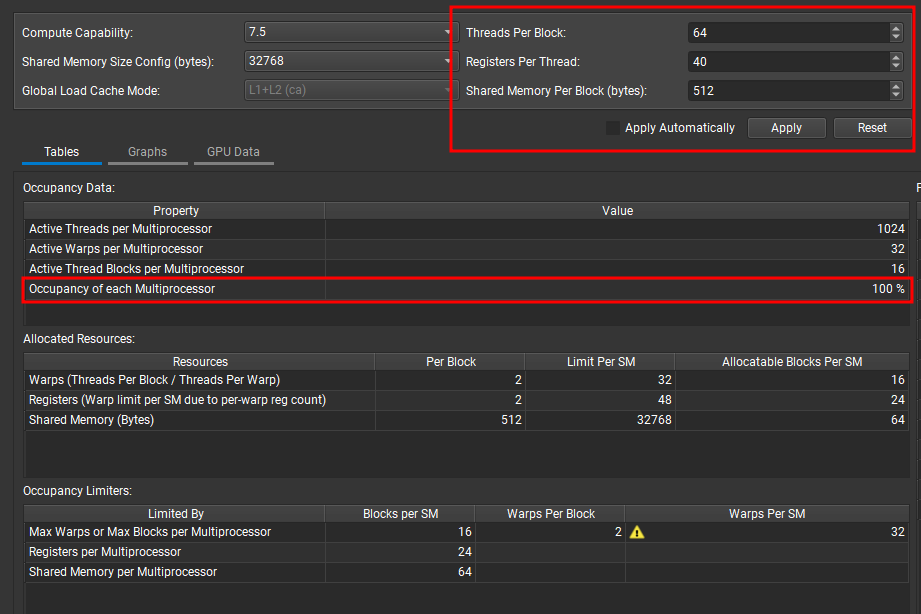Screen dimensions: 921x614
Task: Click the Apply button
Action: point(786,128)
